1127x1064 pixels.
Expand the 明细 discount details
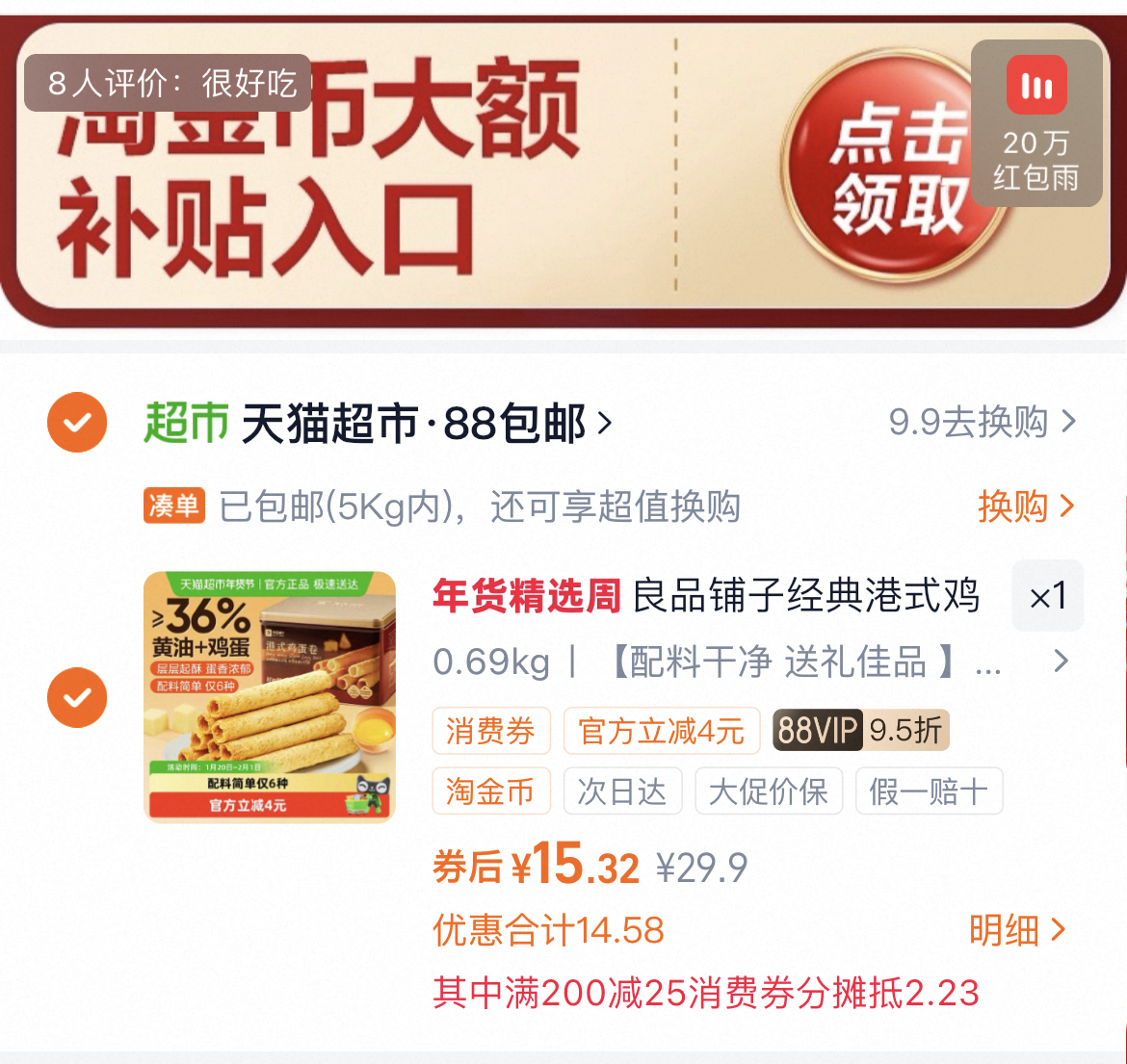(1016, 930)
